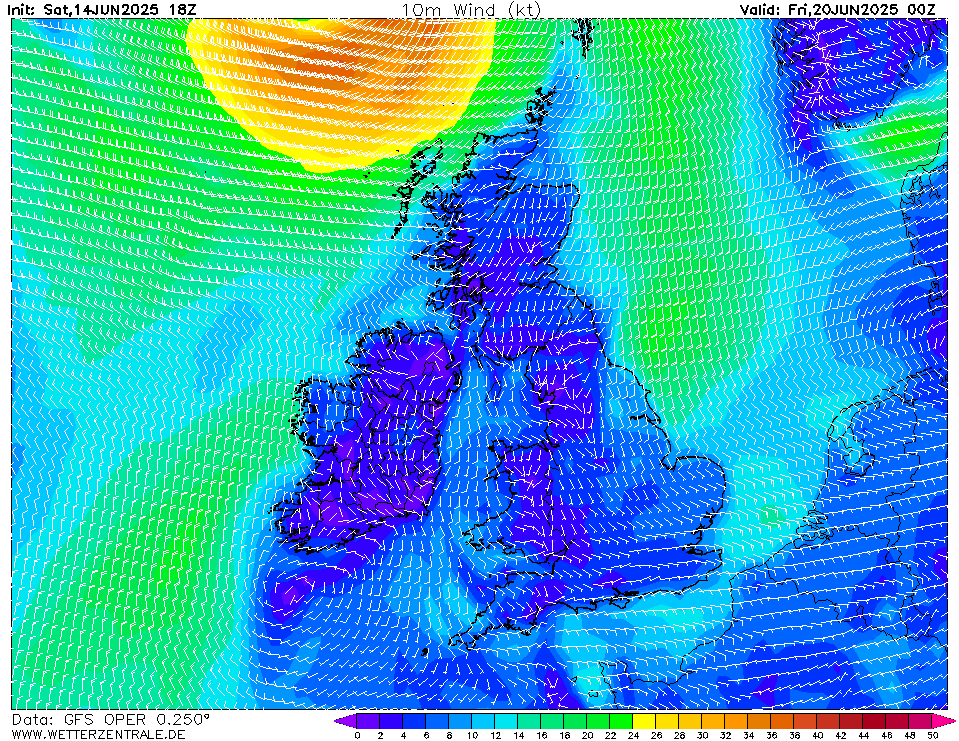The width and height of the screenshot is (959, 741).
Task: Click the WWW.WETTERZENTRALE.DE footer text
Action: coord(98,734)
